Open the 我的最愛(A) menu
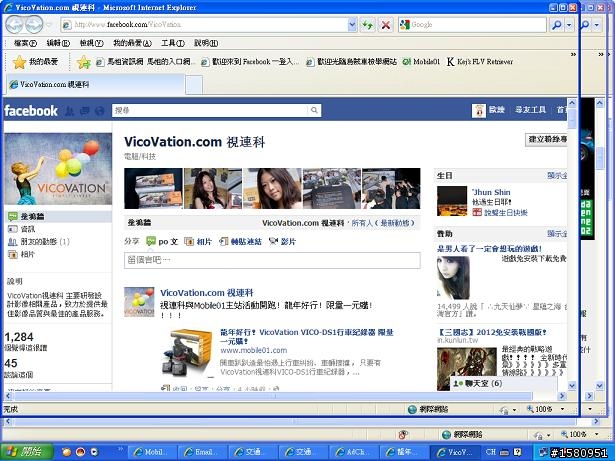 [132, 43]
